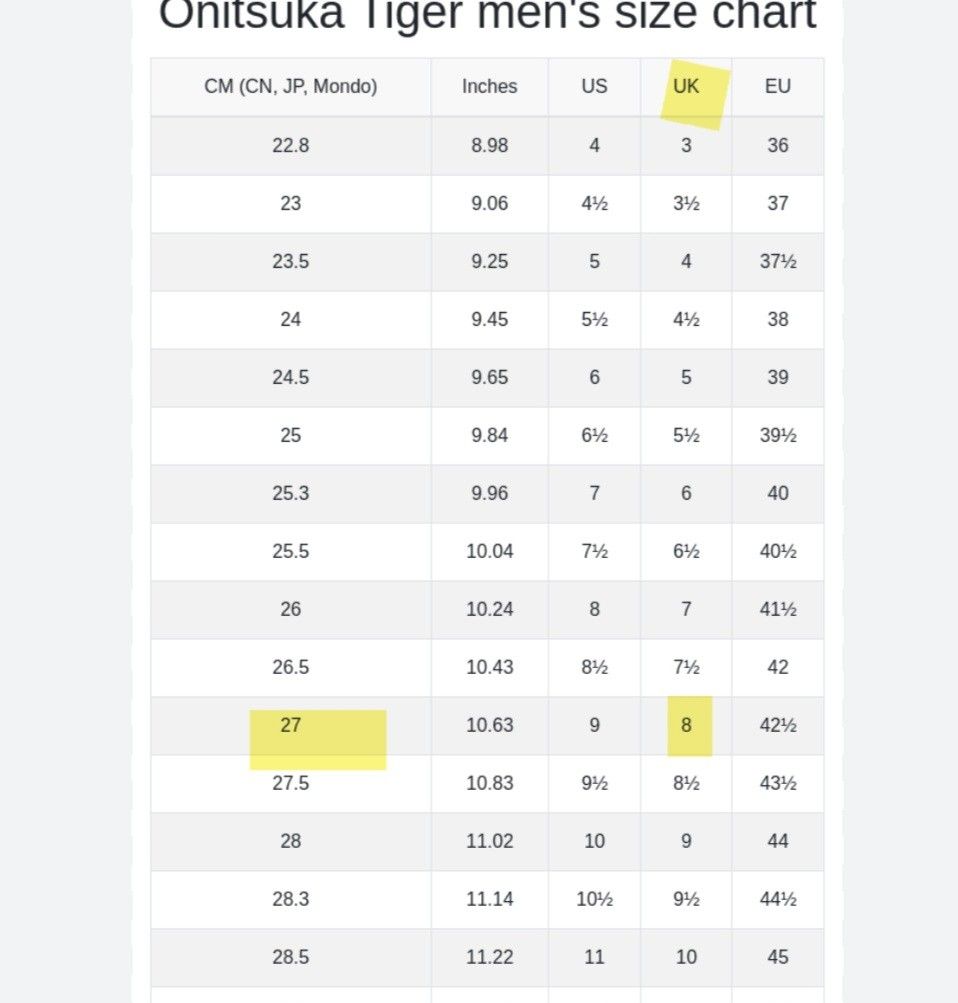Select the 10.63 inches cell
Viewport: 958px width, 1003px height.
point(490,725)
